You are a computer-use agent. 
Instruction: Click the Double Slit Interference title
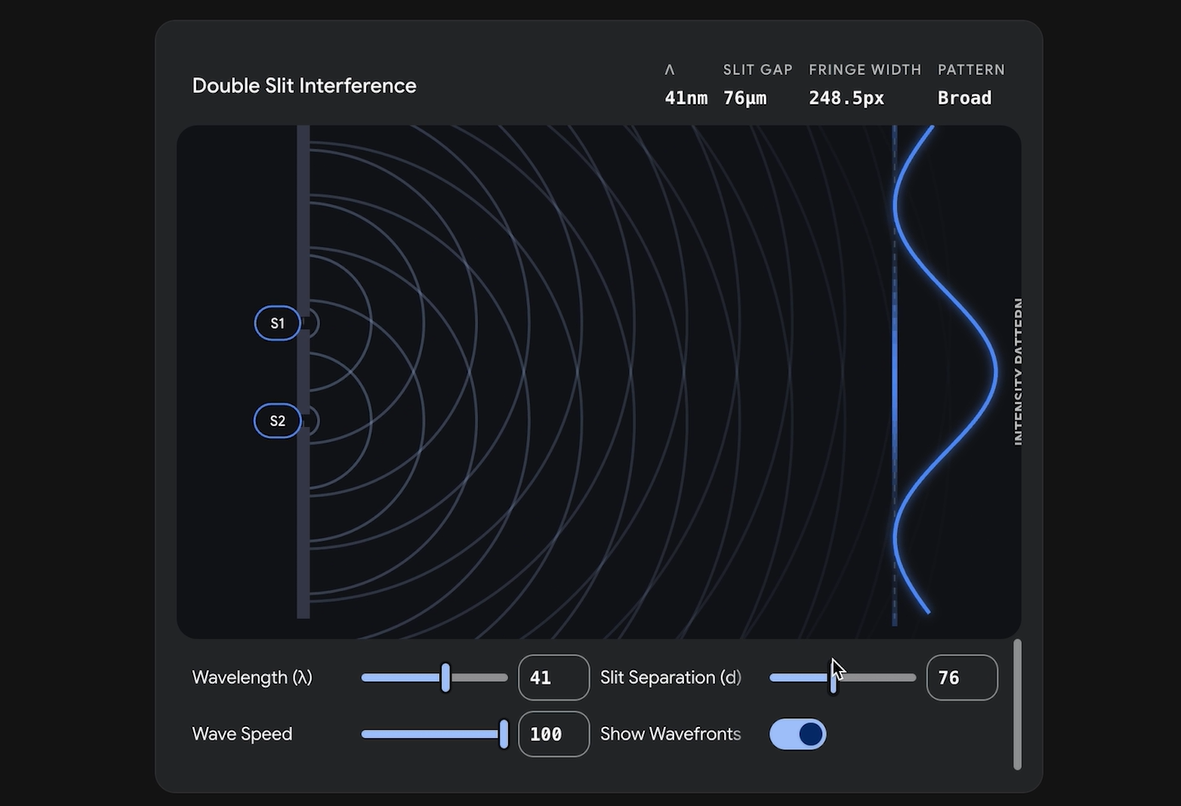(x=304, y=86)
